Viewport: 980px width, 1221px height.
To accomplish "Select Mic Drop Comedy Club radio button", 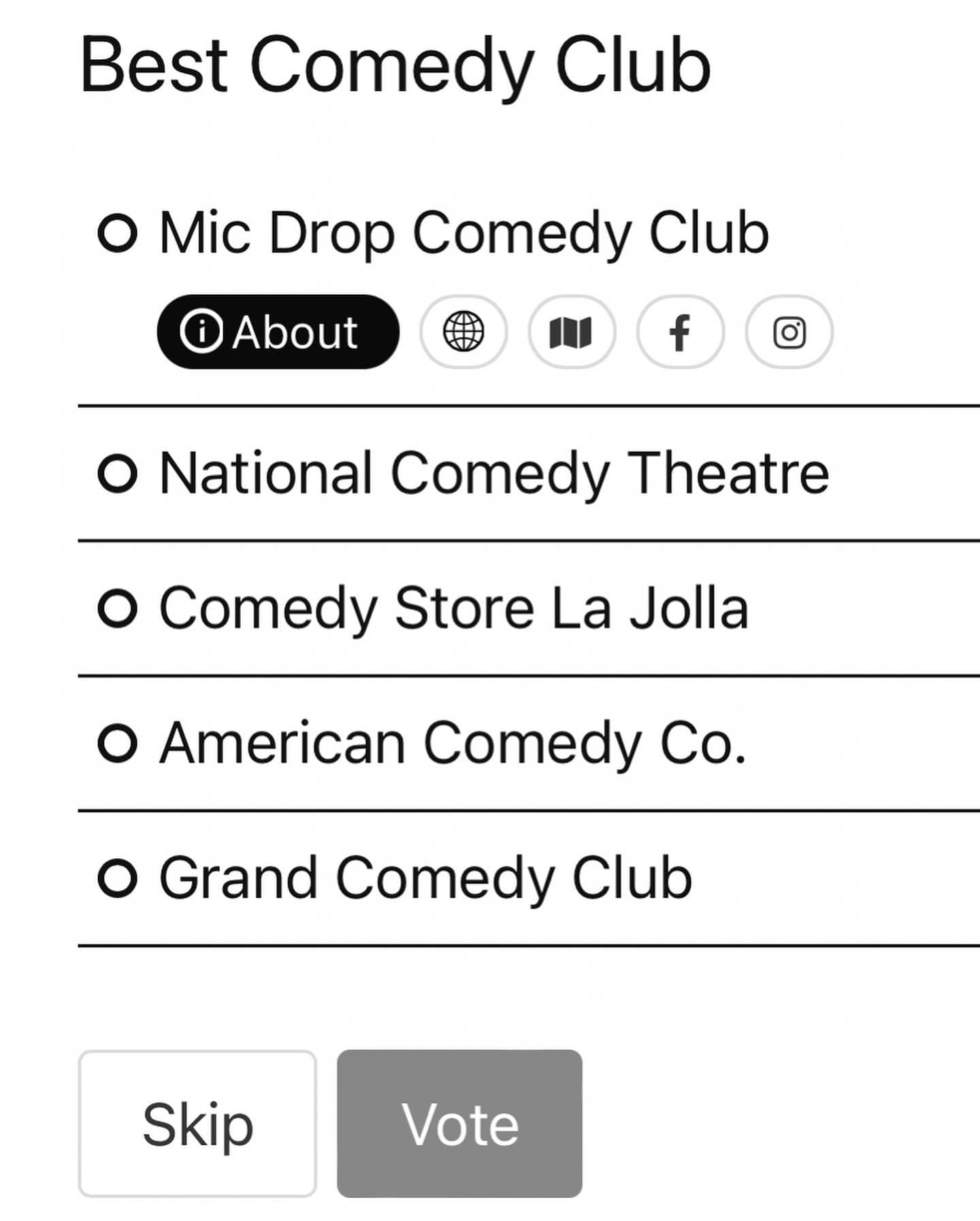I will pyautogui.click(x=118, y=233).
